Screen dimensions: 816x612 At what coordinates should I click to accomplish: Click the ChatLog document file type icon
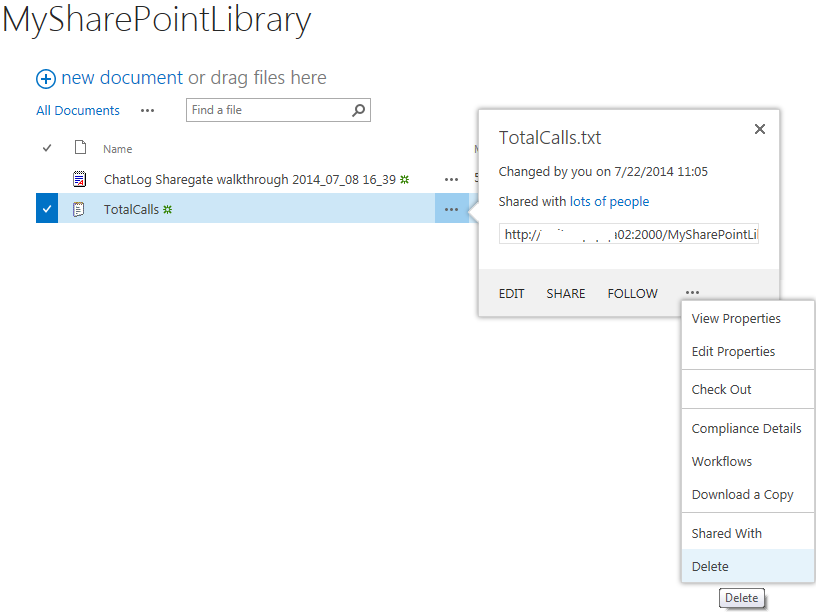click(x=79, y=179)
